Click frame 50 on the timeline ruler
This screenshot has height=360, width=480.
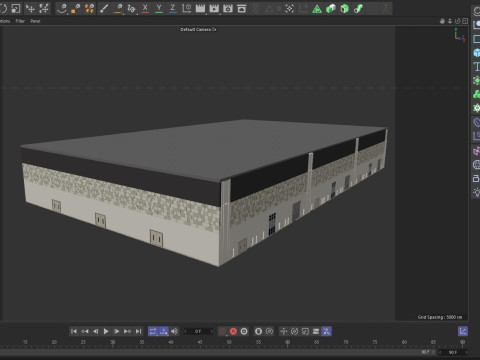(229, 342)
